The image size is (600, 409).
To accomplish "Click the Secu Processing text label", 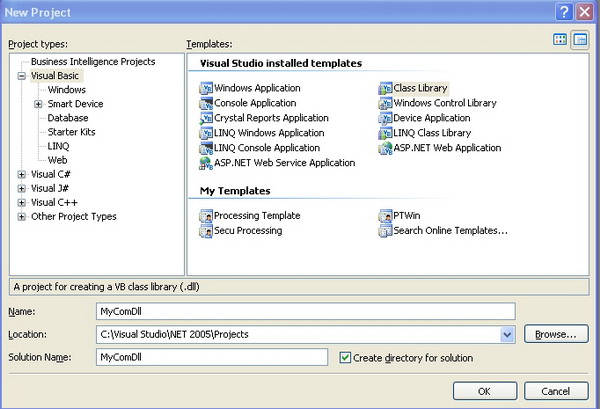I will click(248, 231).
